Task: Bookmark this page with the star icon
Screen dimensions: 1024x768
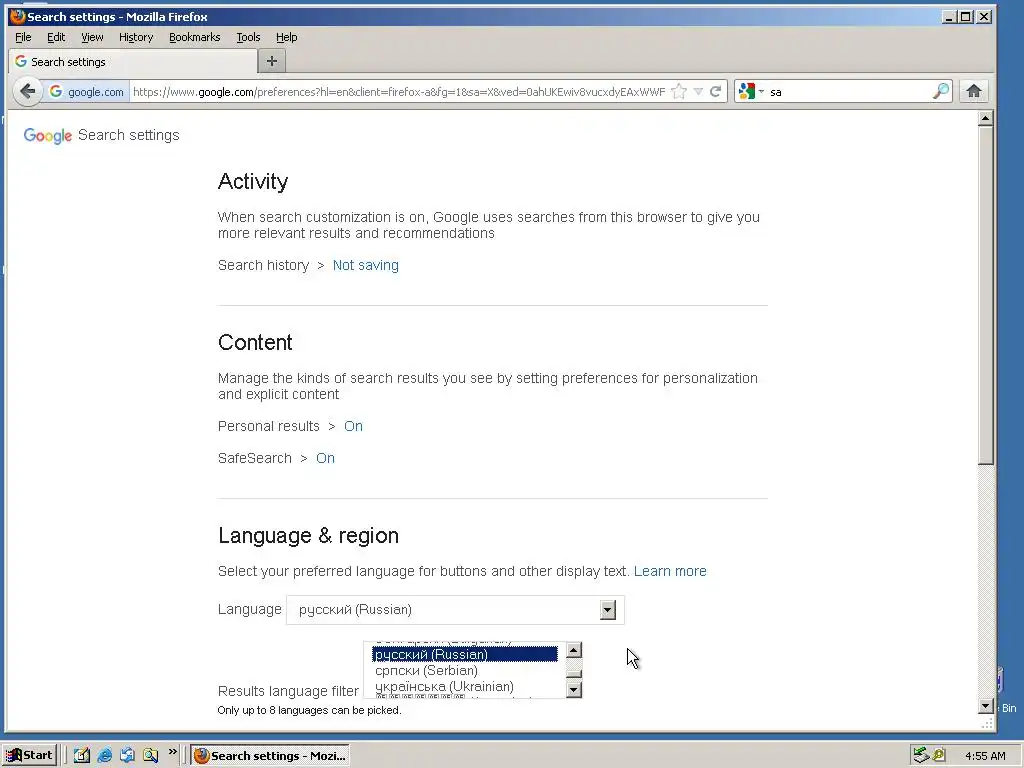Action: coord(679,91)
